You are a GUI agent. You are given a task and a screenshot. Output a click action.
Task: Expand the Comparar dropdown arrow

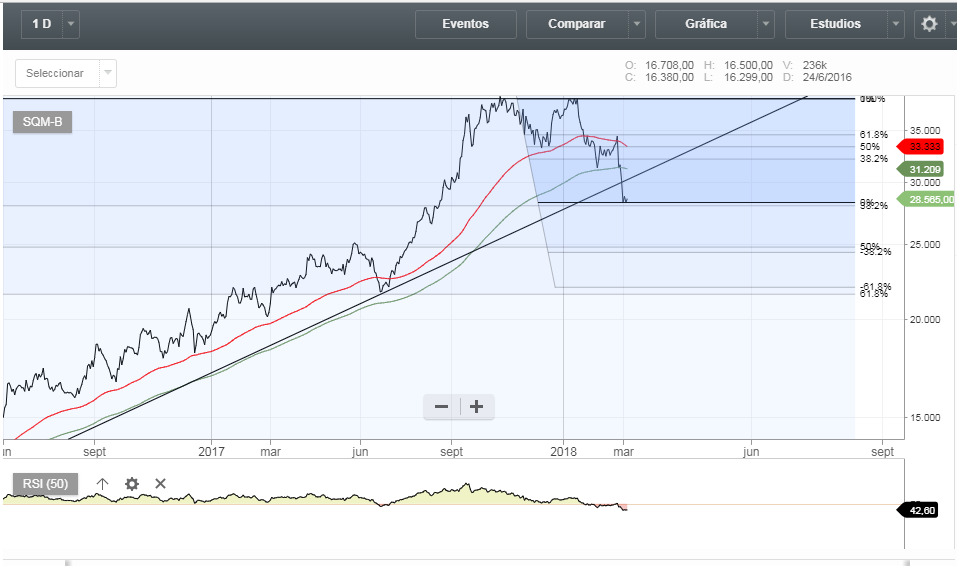click(637, 24)
